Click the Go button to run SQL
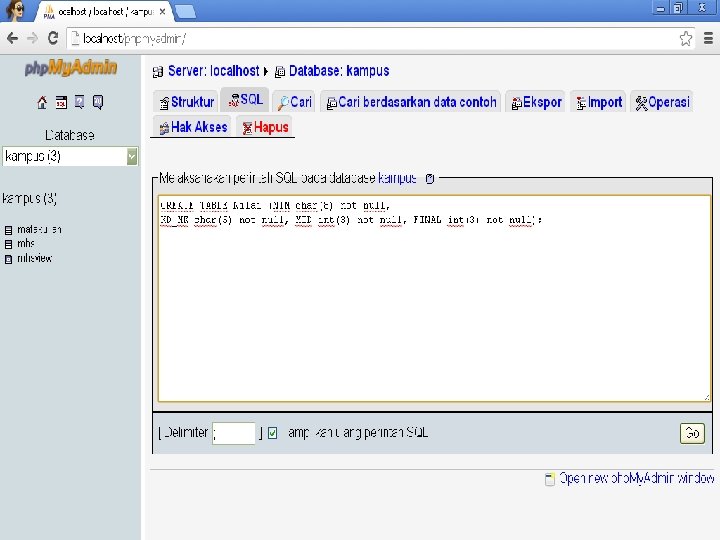720x540 pixels. click(692, 433)
